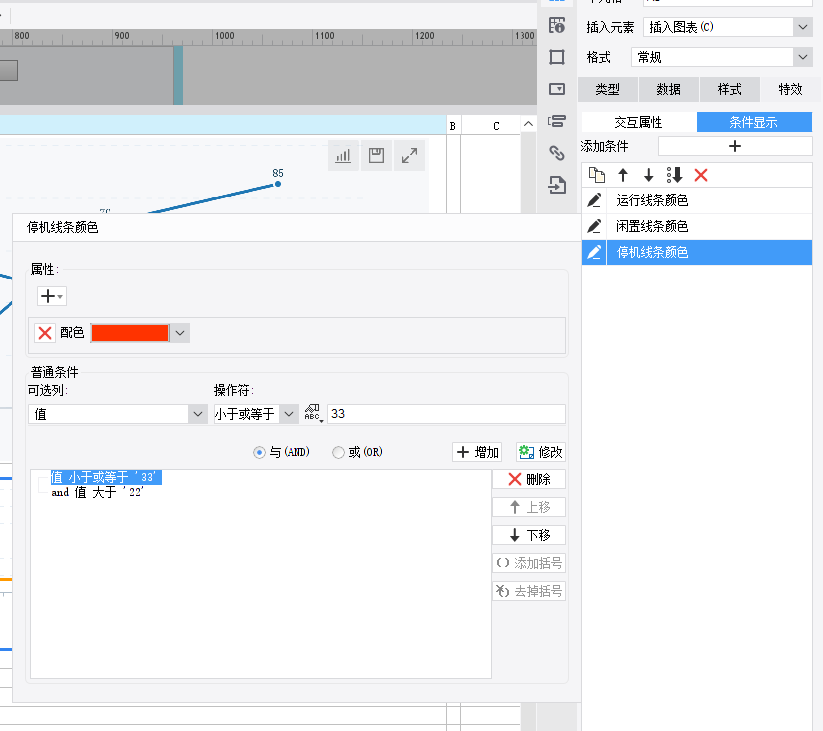Viewport: 823px width, 731px height.
Task: Click the value input field containing 33
Action: tap(446, 414)
